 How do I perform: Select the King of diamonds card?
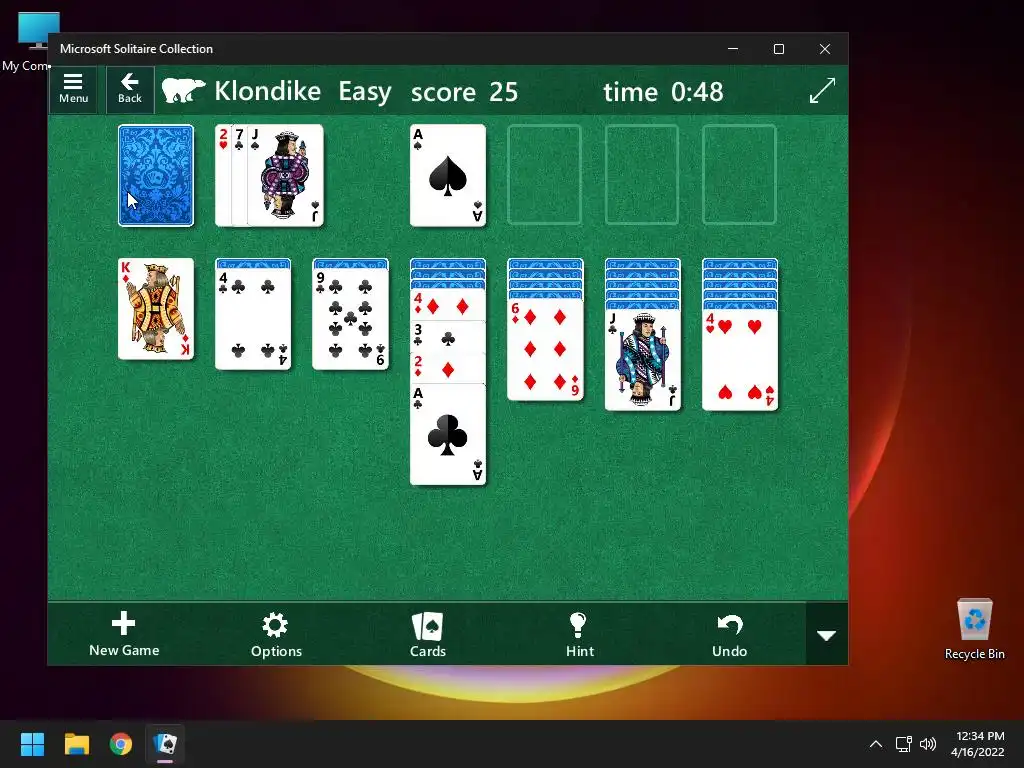[x=156, y=309]
